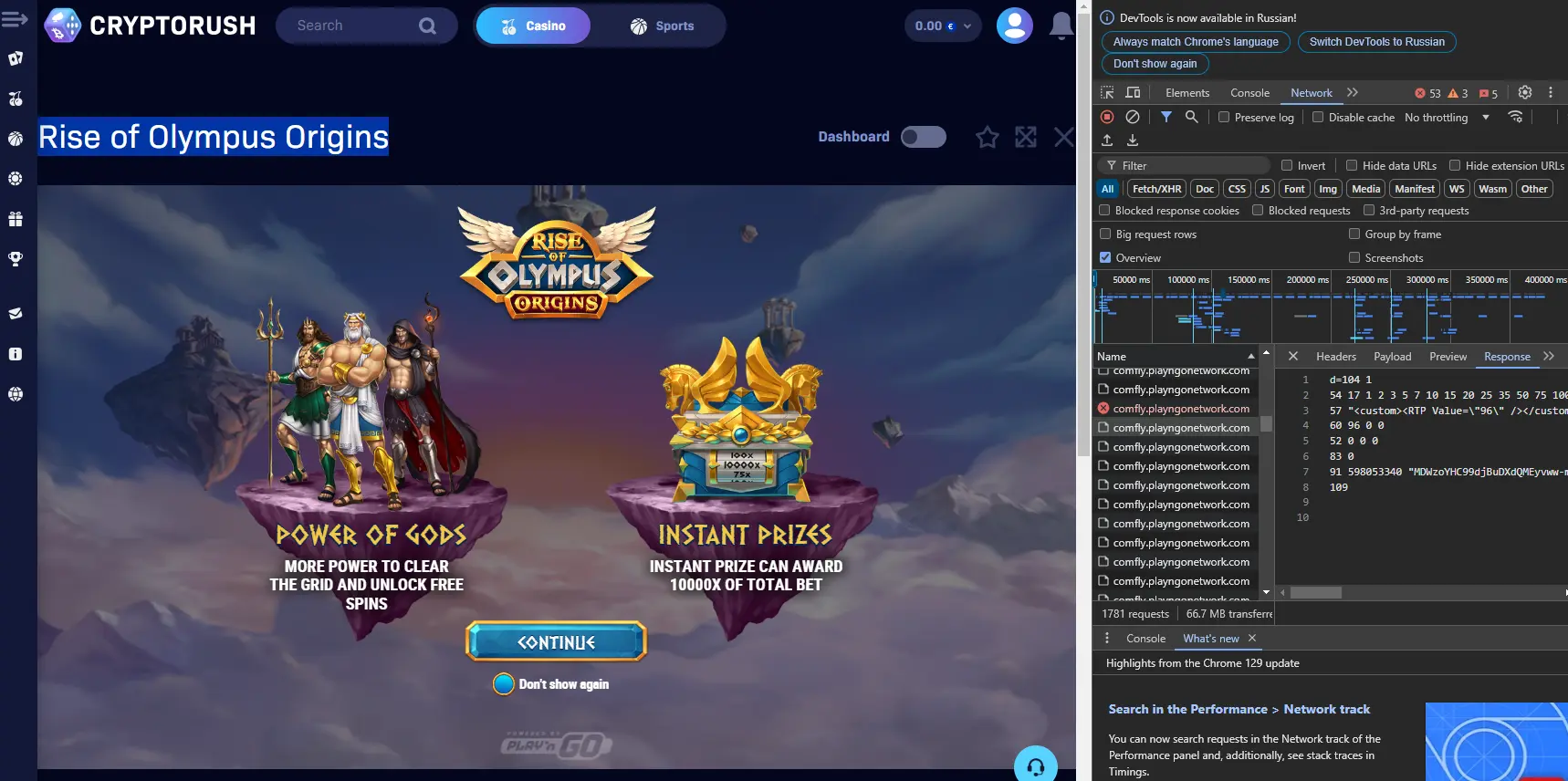Viewport: 1568px width, 781px height.
Task: Uncheck the Overview checkbox
Action: tap(1105, 257)
